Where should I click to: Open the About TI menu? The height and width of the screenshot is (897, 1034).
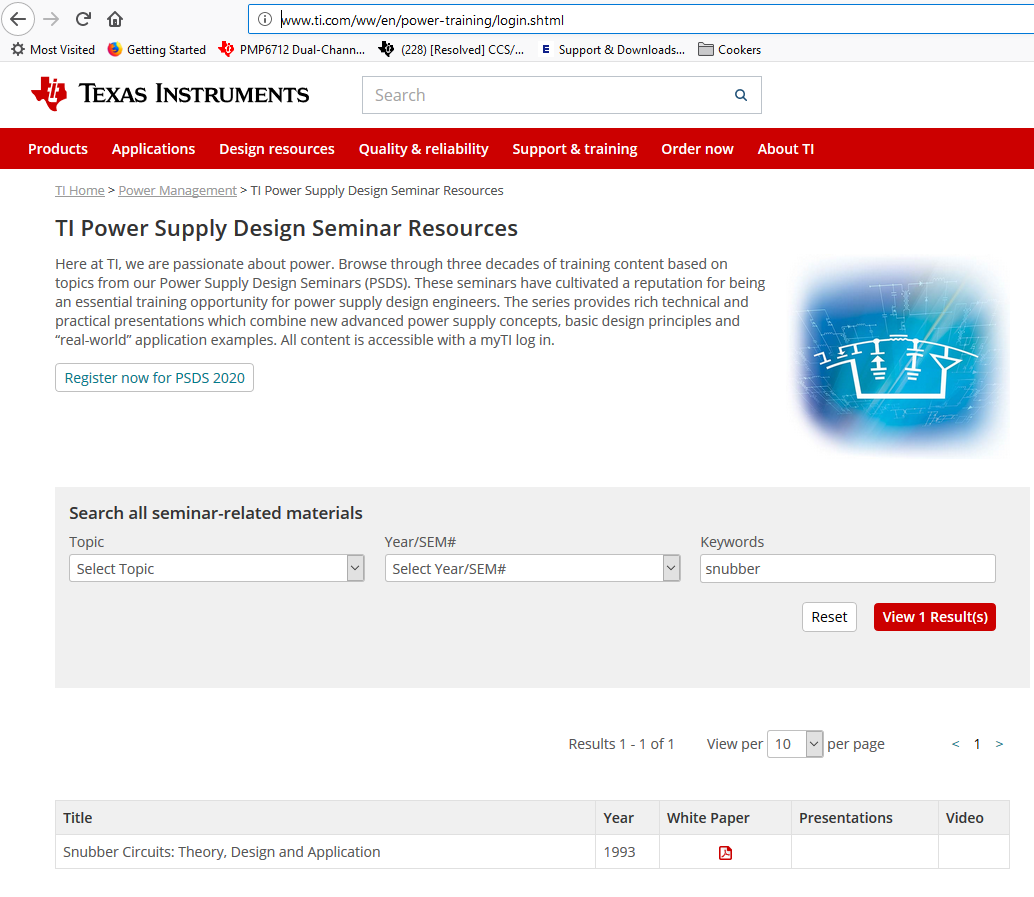coord(786,149)
